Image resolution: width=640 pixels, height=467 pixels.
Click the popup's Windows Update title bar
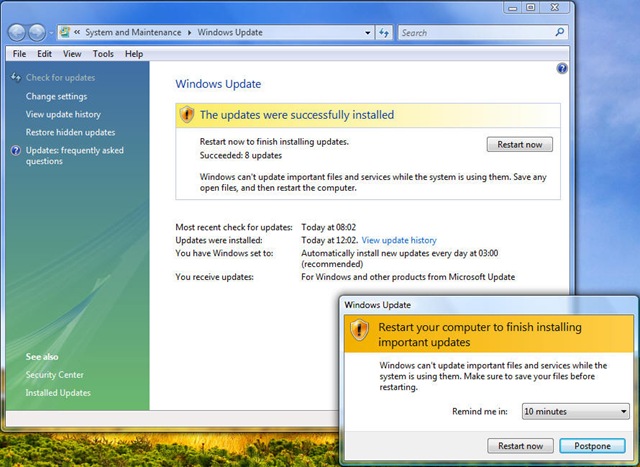[x=488, y=305]
